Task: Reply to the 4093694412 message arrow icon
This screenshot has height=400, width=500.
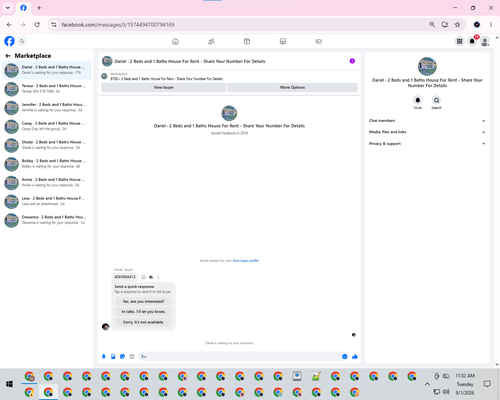Action: coord(151,277)
